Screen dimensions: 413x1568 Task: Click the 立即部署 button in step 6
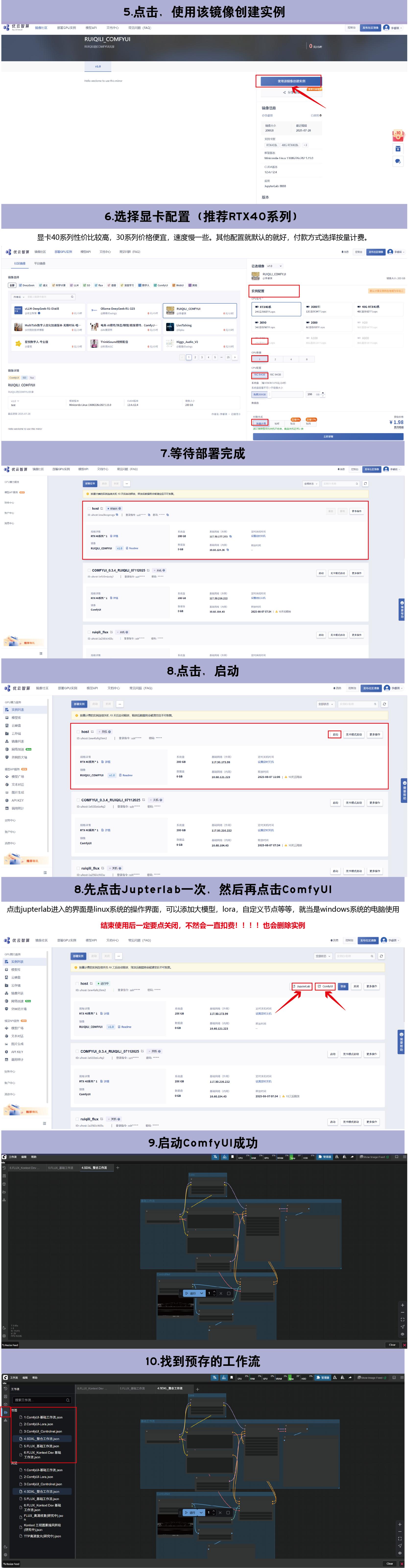[x=329, y=436]
